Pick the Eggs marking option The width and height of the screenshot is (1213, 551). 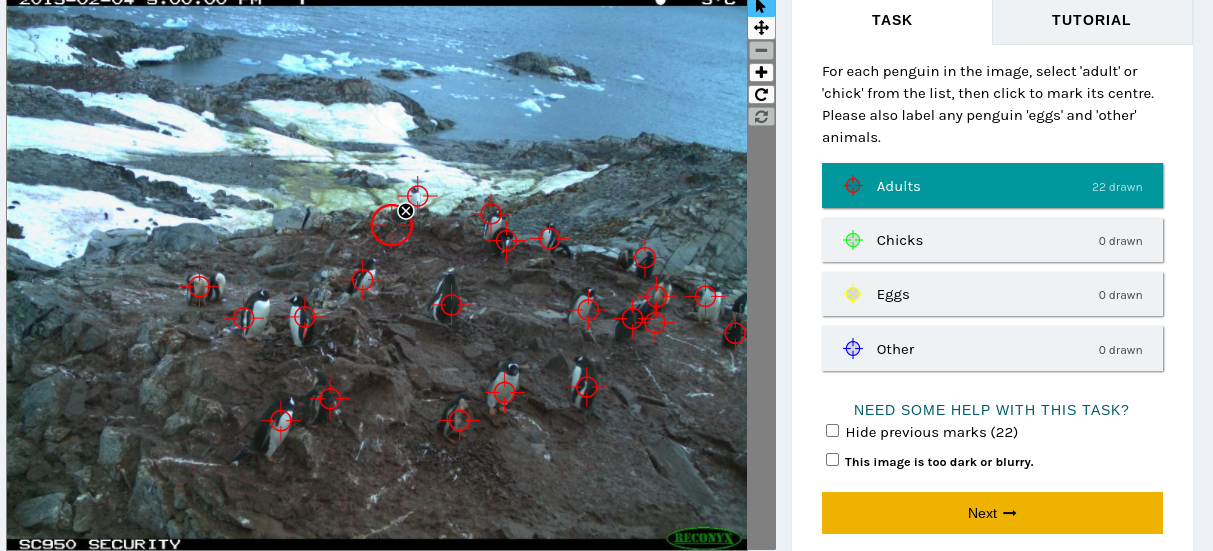click(x=992, y=295)
